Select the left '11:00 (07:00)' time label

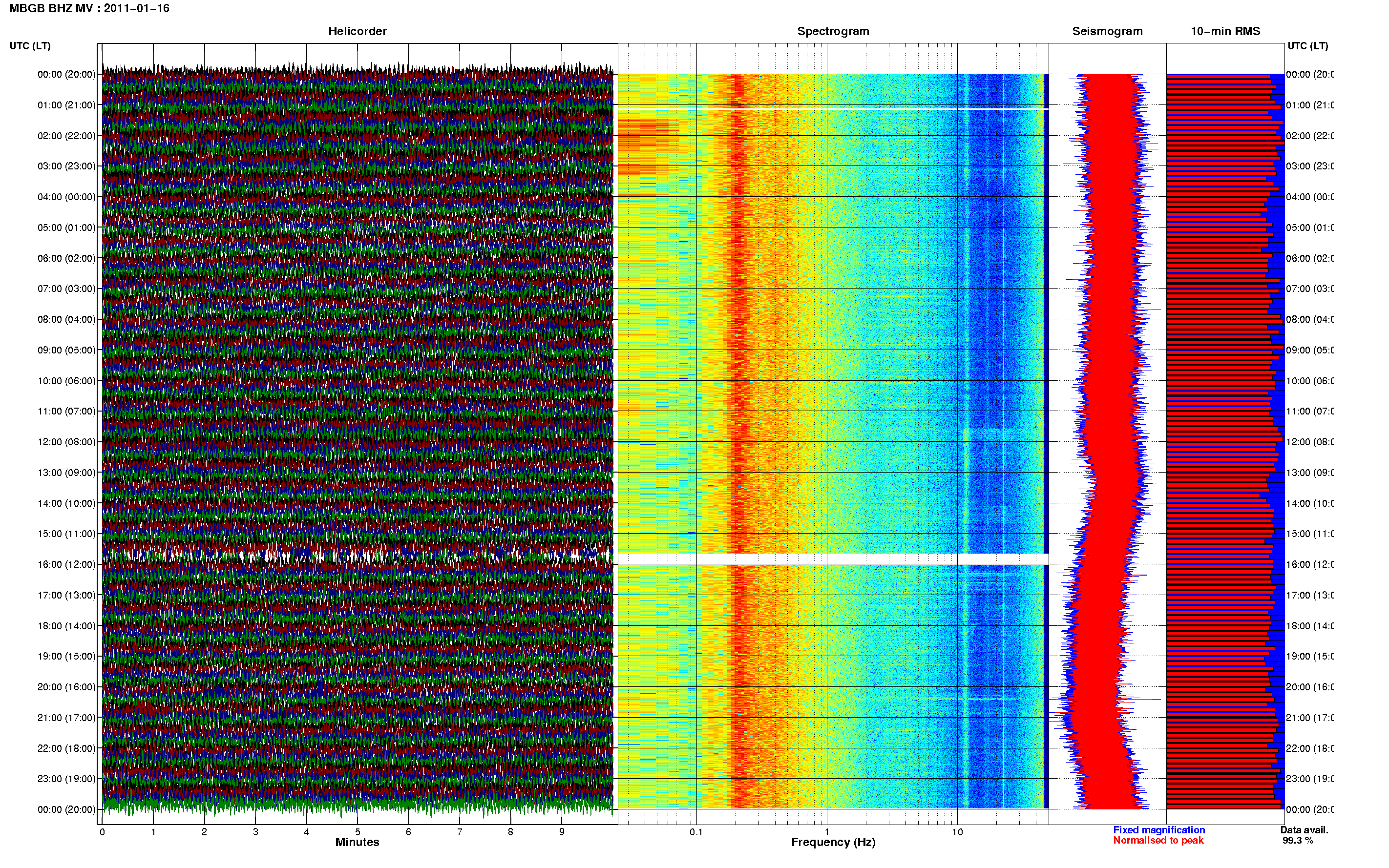pyautogui.click(x=66, y=411)
